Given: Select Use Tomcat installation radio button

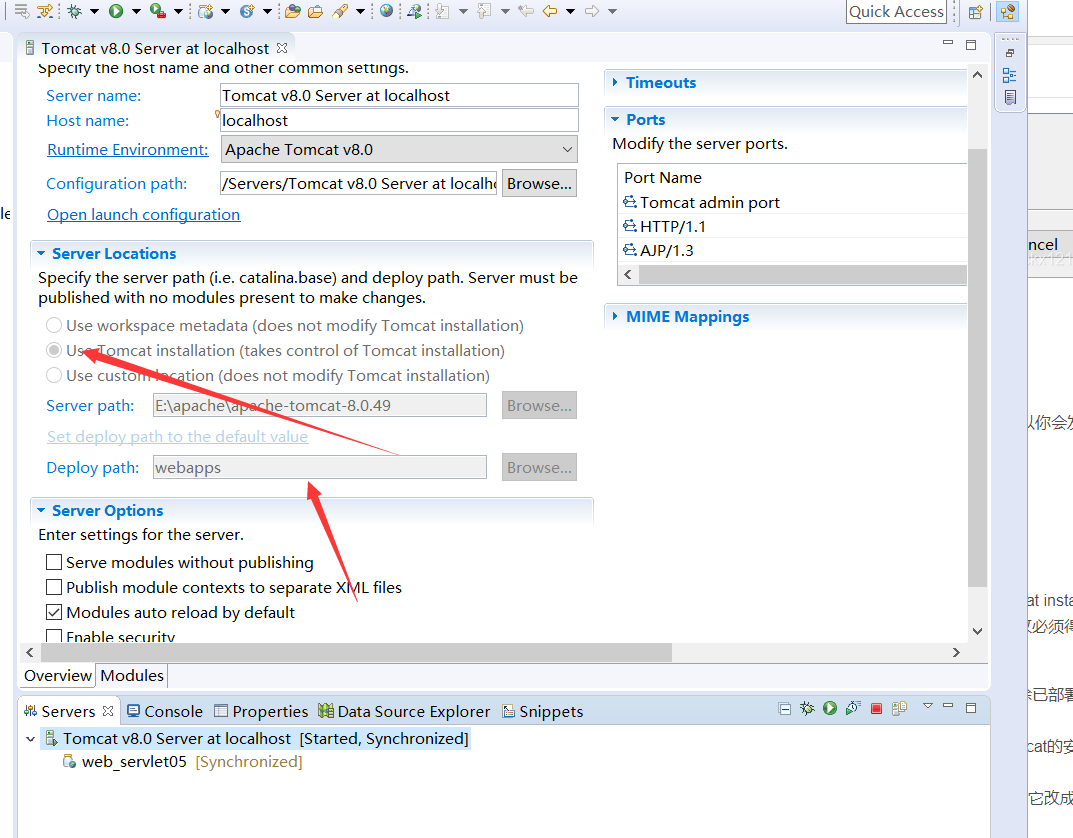Looking at the screenshot, I should (x=54, y=350).
